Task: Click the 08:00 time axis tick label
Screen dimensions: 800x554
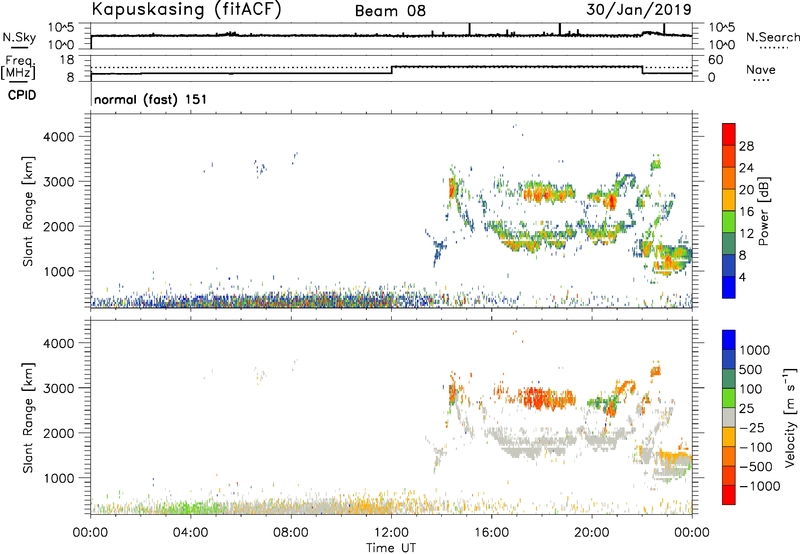Action: [291, 533]
